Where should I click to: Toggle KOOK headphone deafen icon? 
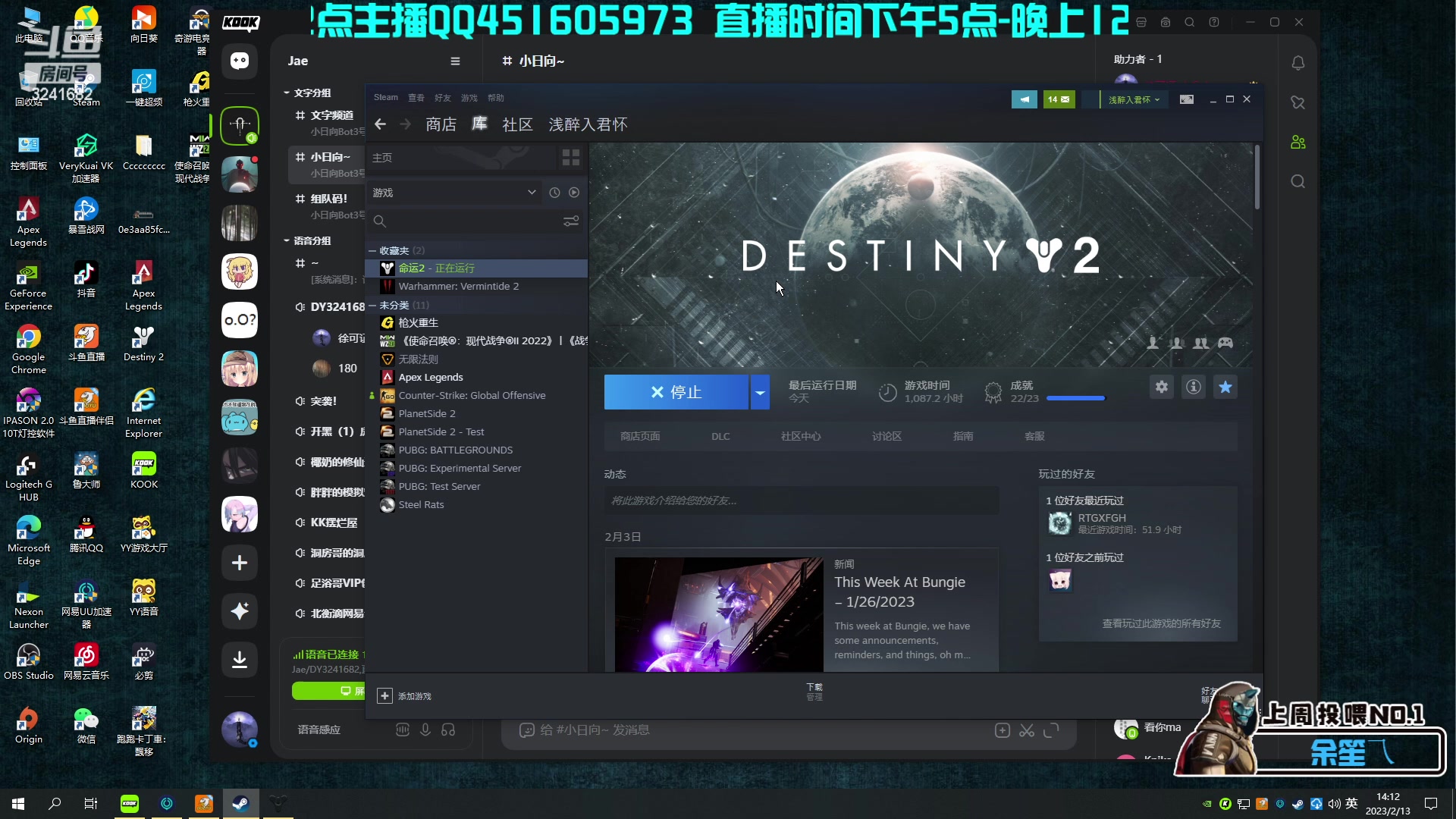(448, 730)
